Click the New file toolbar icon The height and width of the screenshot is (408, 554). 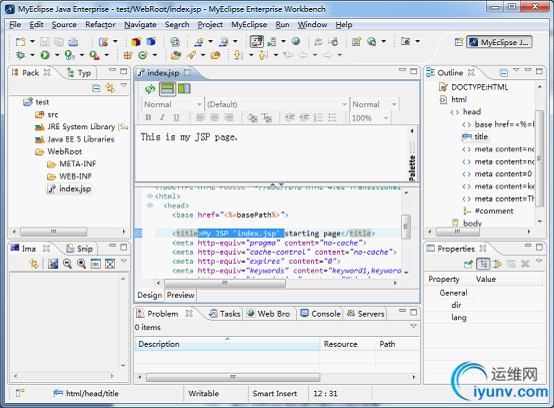tap(20, 42)
